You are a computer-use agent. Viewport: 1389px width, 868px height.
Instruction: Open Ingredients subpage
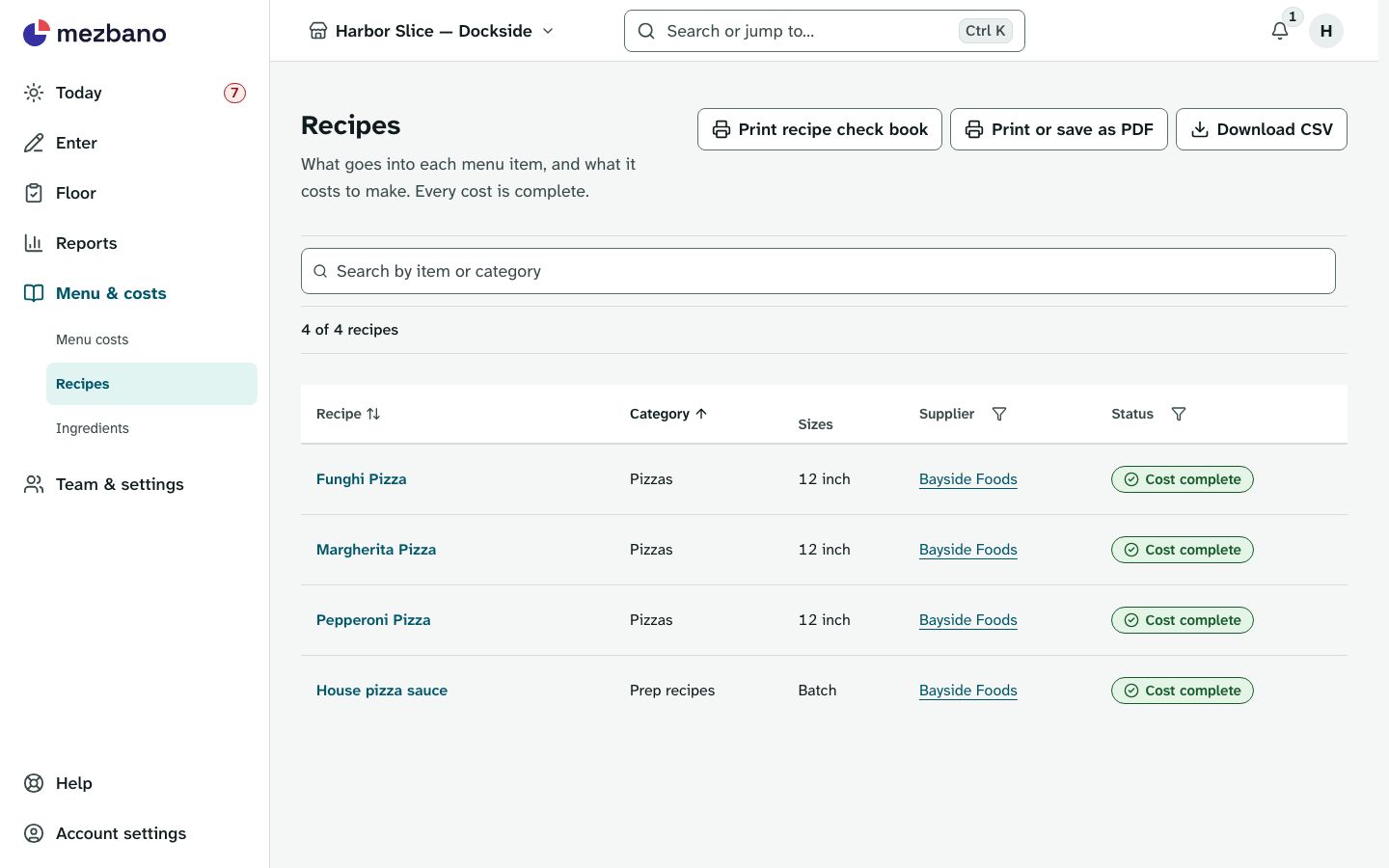pyautogui.click(x=151, y=428)
